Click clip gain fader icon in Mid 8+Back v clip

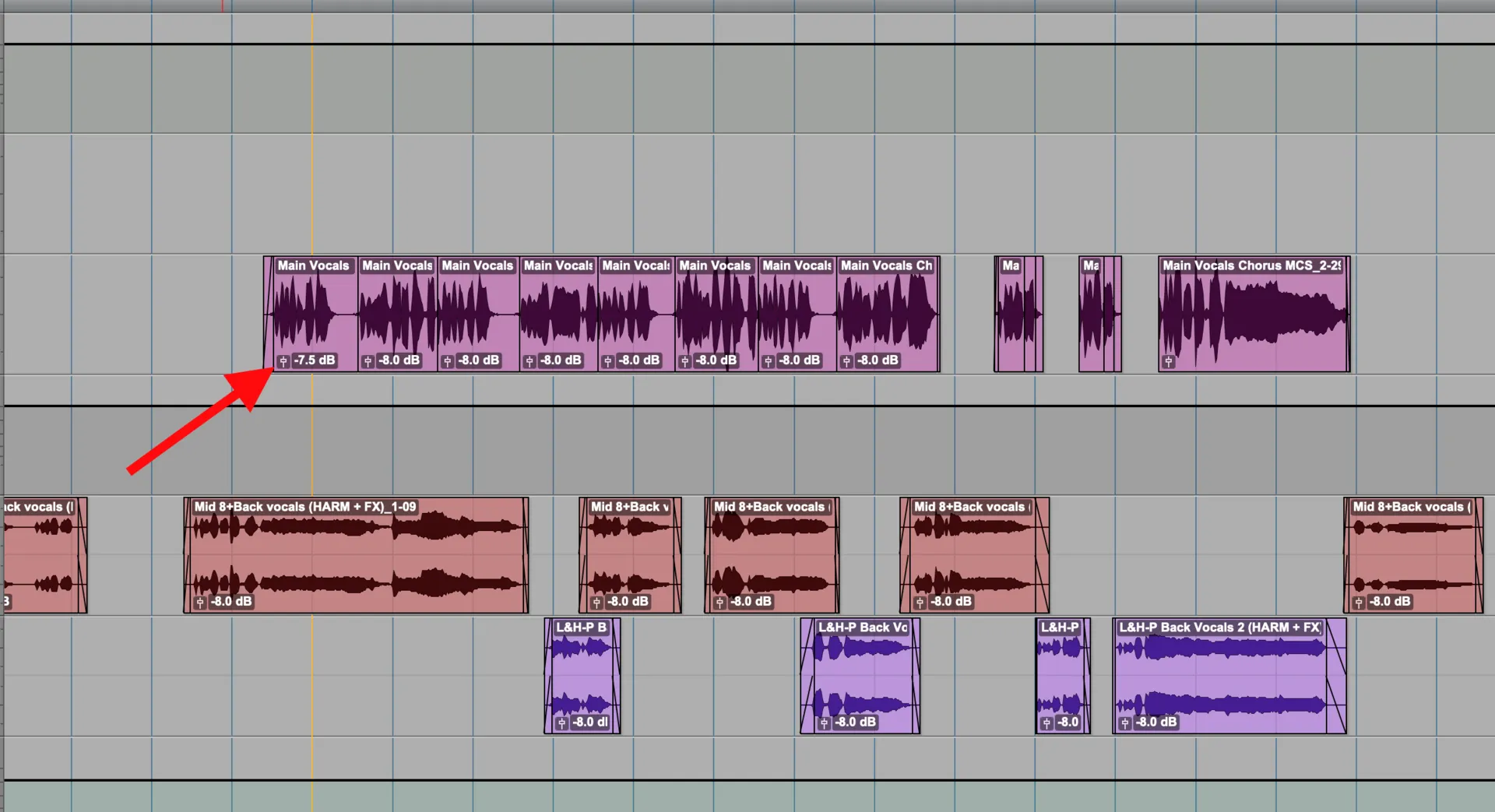tap(596, 602)
